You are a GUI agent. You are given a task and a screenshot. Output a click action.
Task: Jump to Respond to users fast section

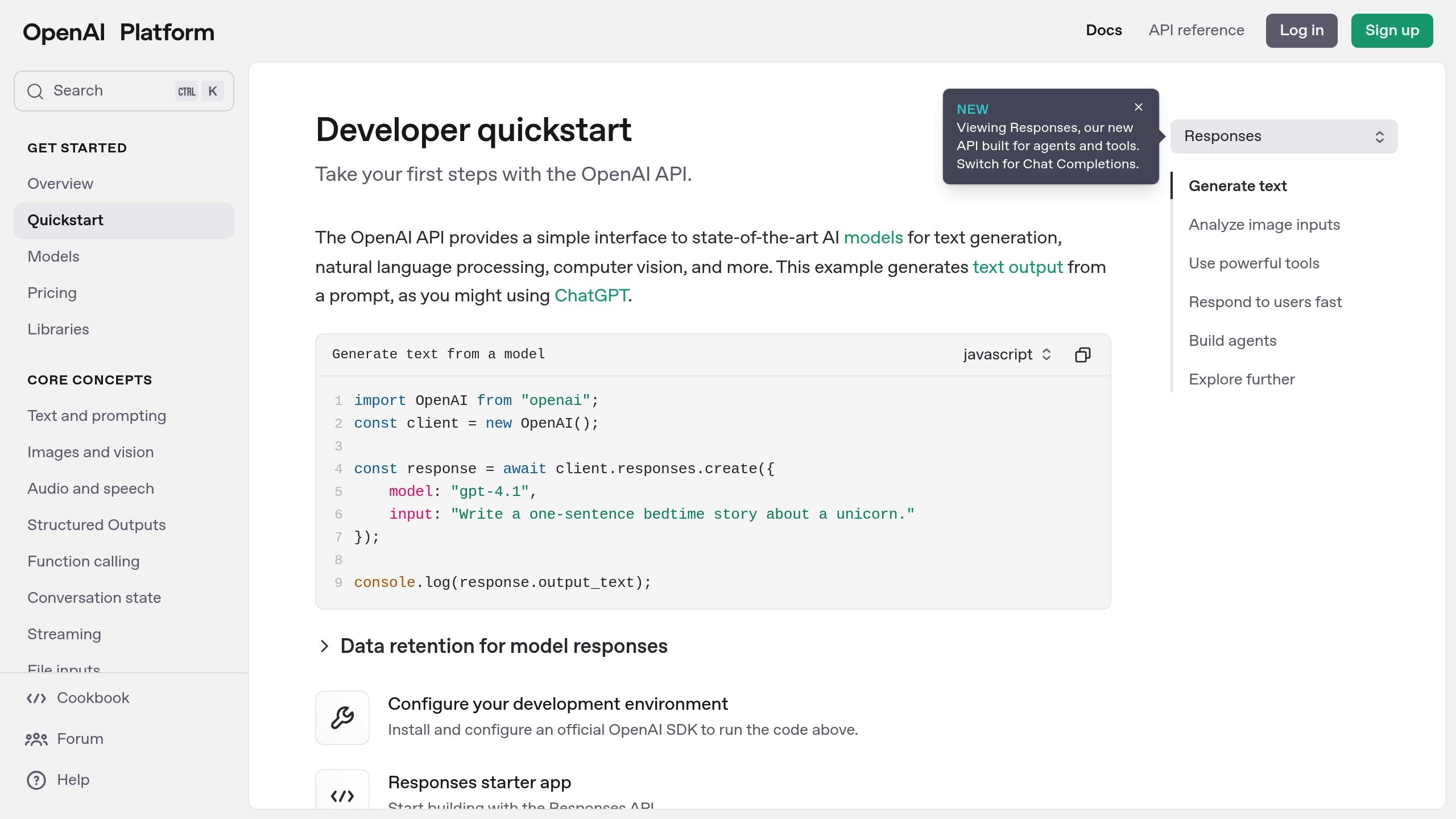pos(1265,302)
